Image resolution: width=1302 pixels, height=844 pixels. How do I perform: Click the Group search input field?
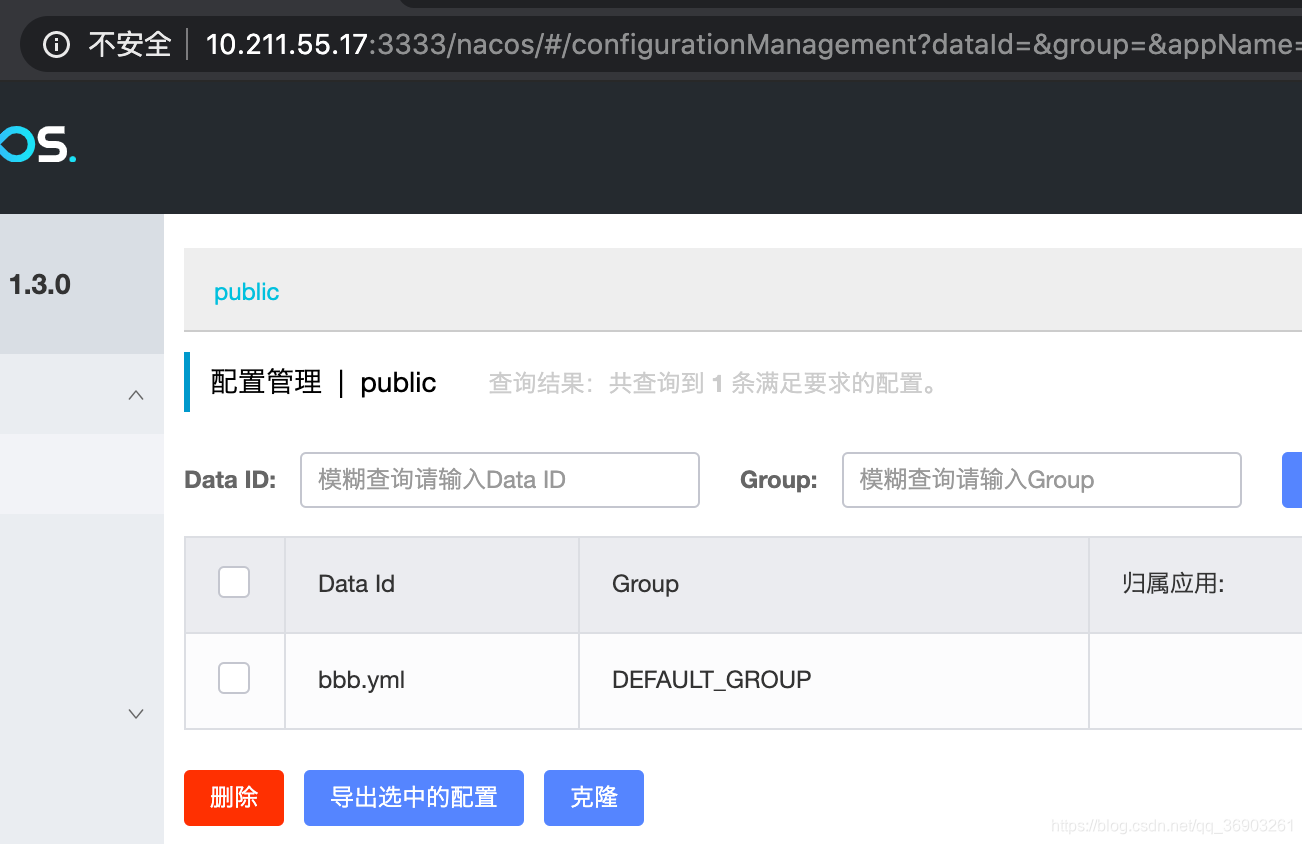pos(1042,480)
